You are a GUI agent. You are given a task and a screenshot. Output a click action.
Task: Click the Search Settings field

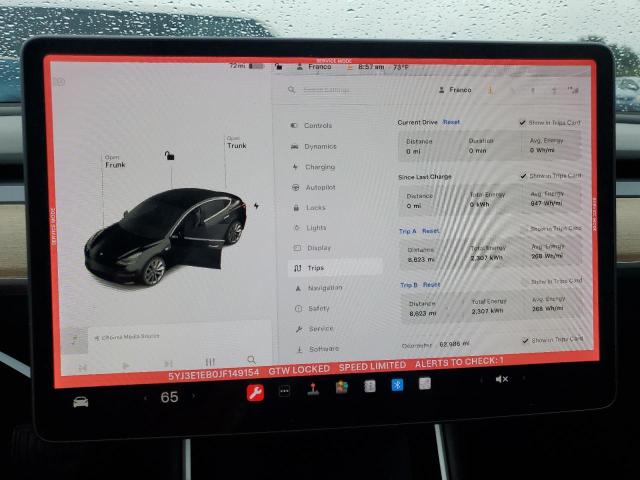[326, 90]
